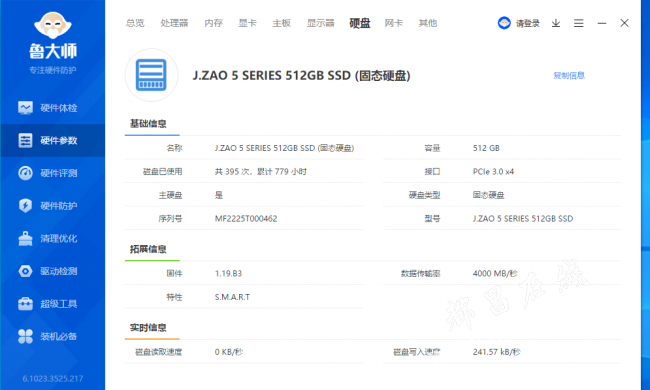
Task: Click 请登录 login link
Action: [528, 24]
